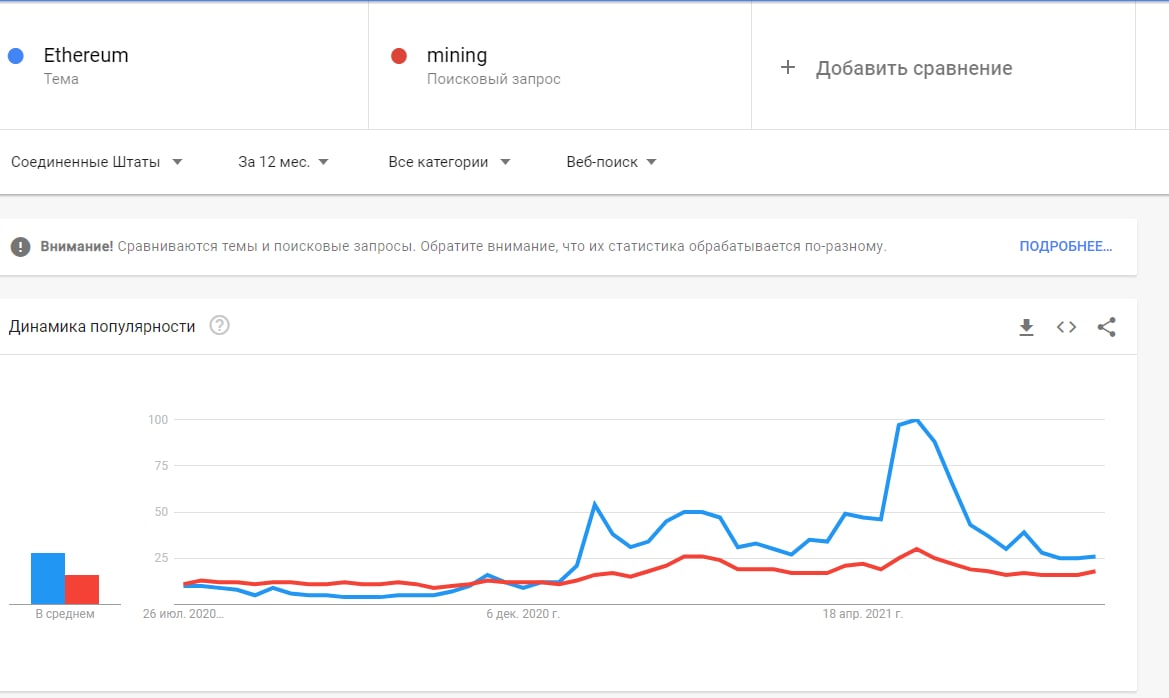The width and height of the screenshot is (1169, 698).
Task: Click the 6 дек. 2020 г. axis label
Action: click(523, 614)
